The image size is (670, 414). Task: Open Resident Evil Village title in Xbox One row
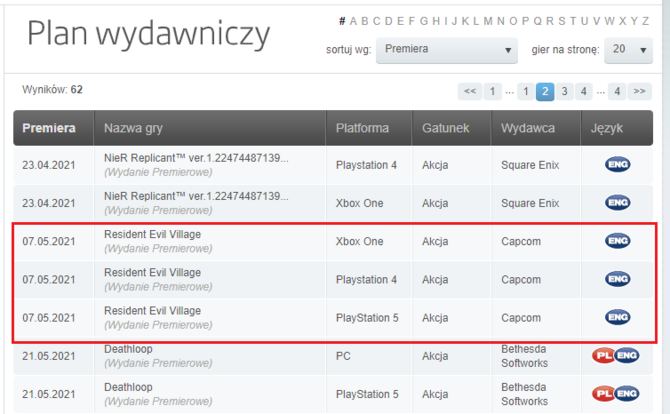coord(153,234)
